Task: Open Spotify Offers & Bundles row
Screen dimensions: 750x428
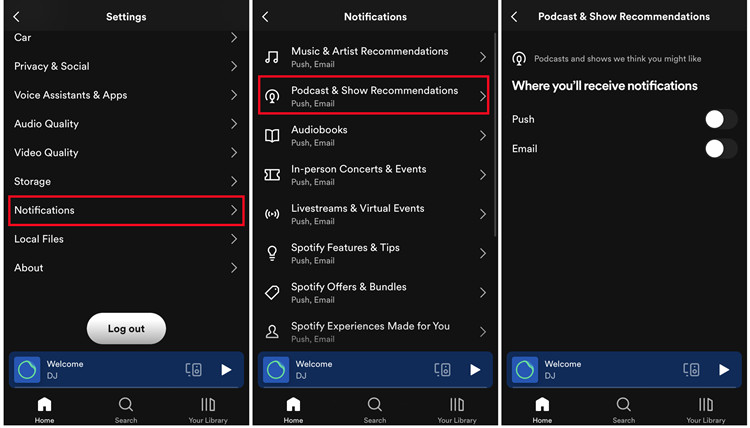Action: click(x=374, y=293)
